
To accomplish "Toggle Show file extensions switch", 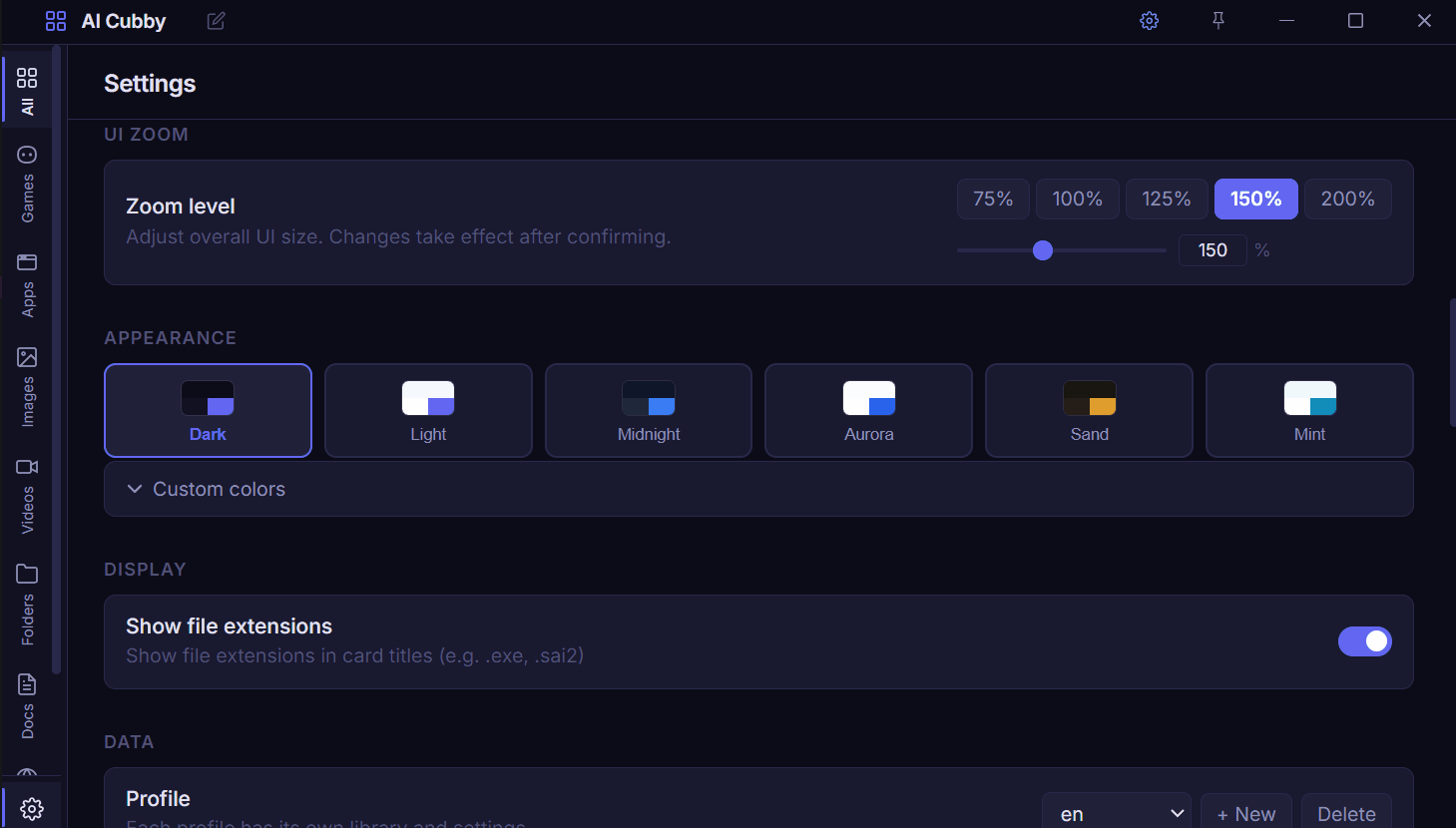I will point(1365,641).
